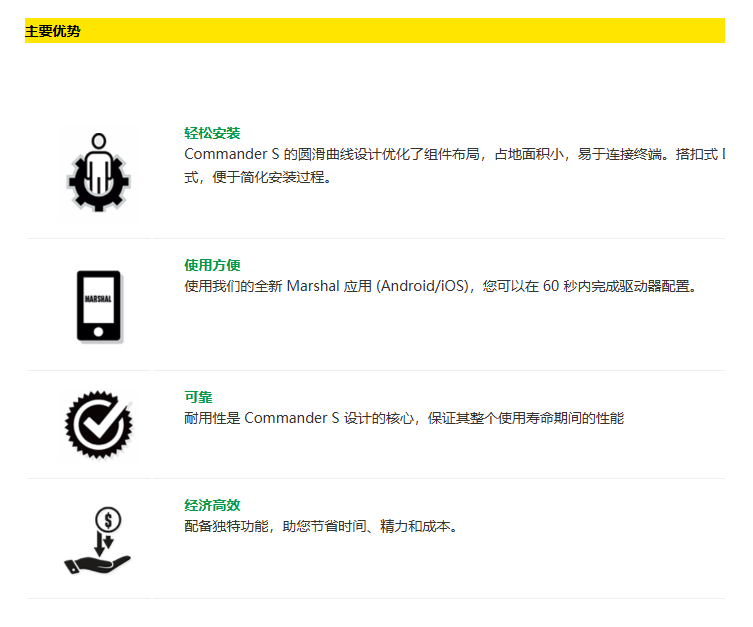Click the 配备独特功能 cost-saving description
The width and height of the screenshot is (753, 627).
[320, 526]
